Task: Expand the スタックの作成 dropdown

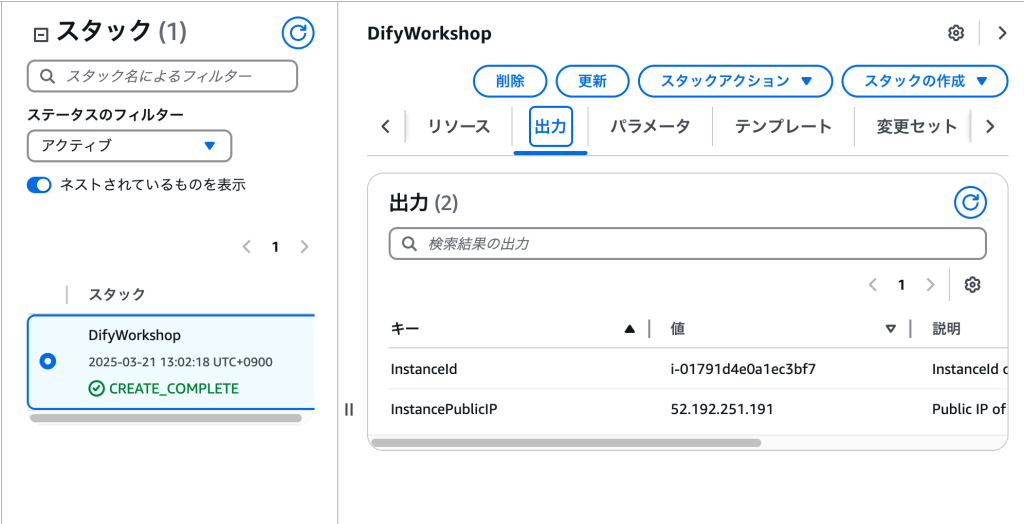Action: (925, 81)
